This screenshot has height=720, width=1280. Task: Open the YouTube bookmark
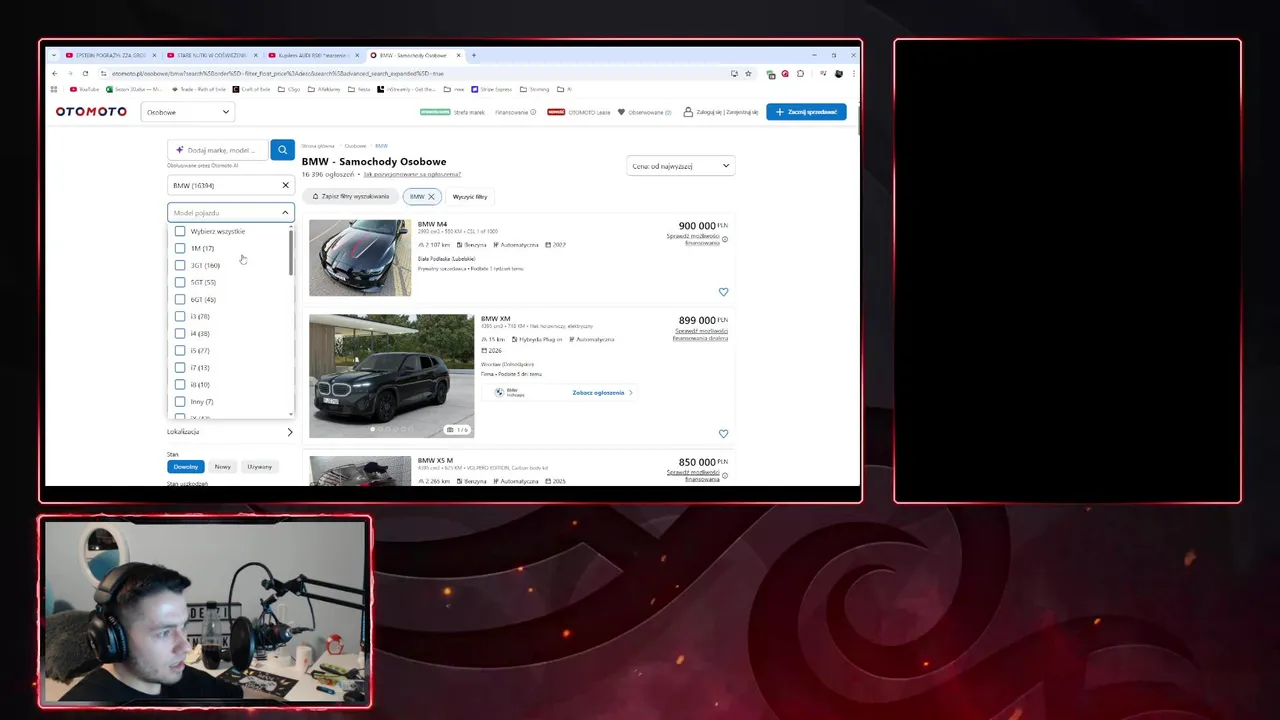[x=84, y=89]
